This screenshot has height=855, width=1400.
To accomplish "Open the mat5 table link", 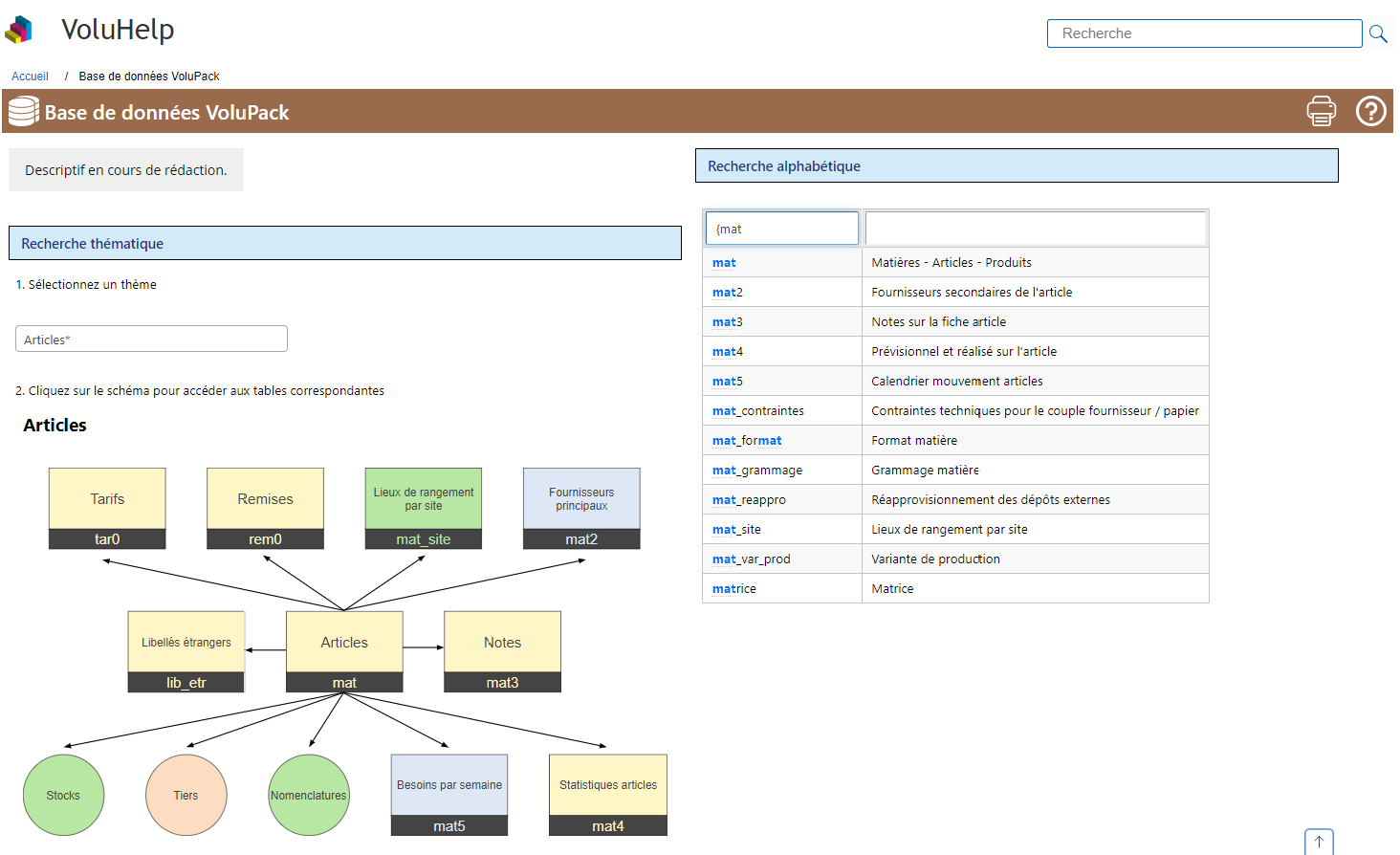I will pyautogui.click(x=728, y=382).
